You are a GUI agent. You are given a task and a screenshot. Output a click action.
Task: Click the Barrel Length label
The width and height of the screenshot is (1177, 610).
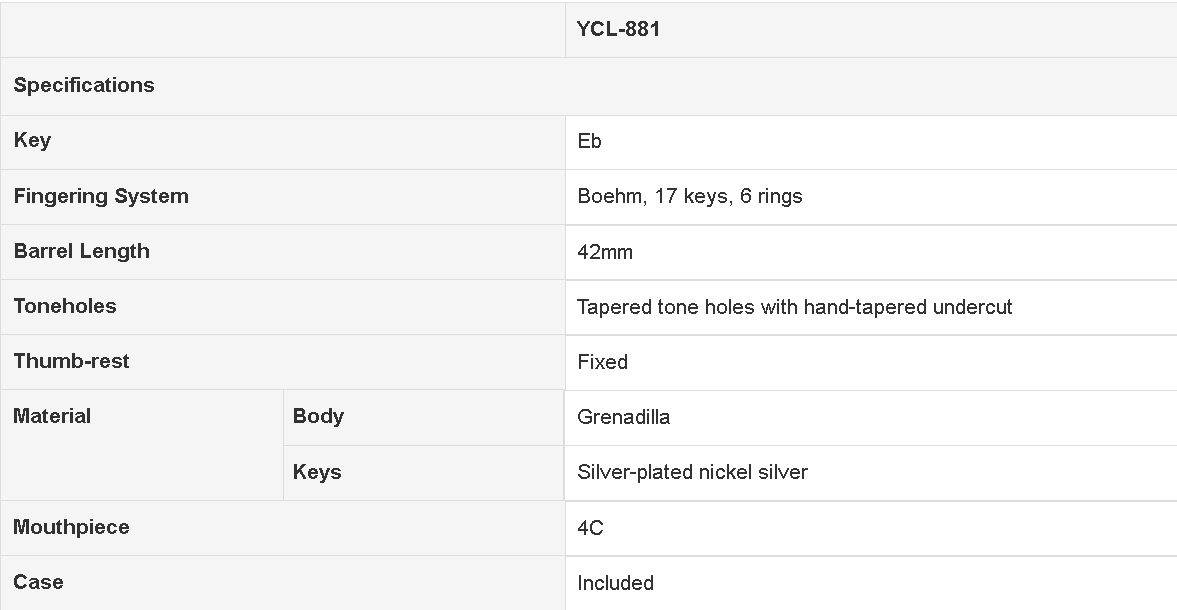82,251
